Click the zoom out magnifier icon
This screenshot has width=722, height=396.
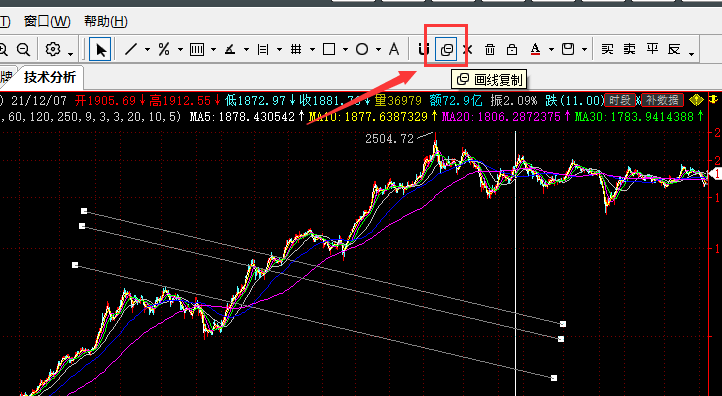23,49
